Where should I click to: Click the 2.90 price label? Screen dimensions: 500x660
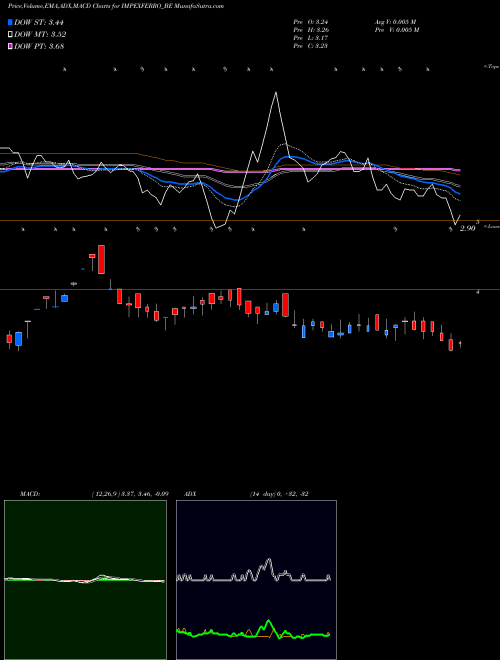tap(467, 228)
